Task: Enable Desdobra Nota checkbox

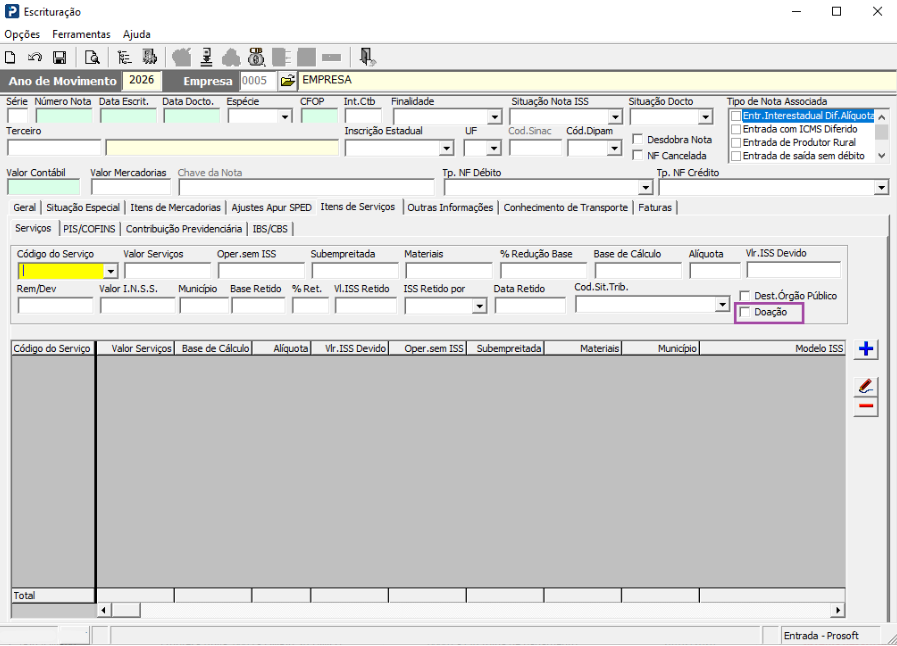Action: (x=637, y=139)
